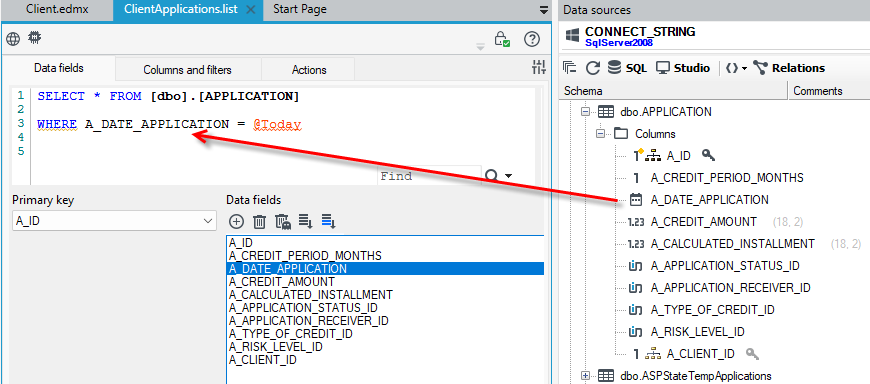Select A_RISK_LEVEL_ID in schema tree
Viewport: 870px width, 384px height.
(x=697, y=332)
